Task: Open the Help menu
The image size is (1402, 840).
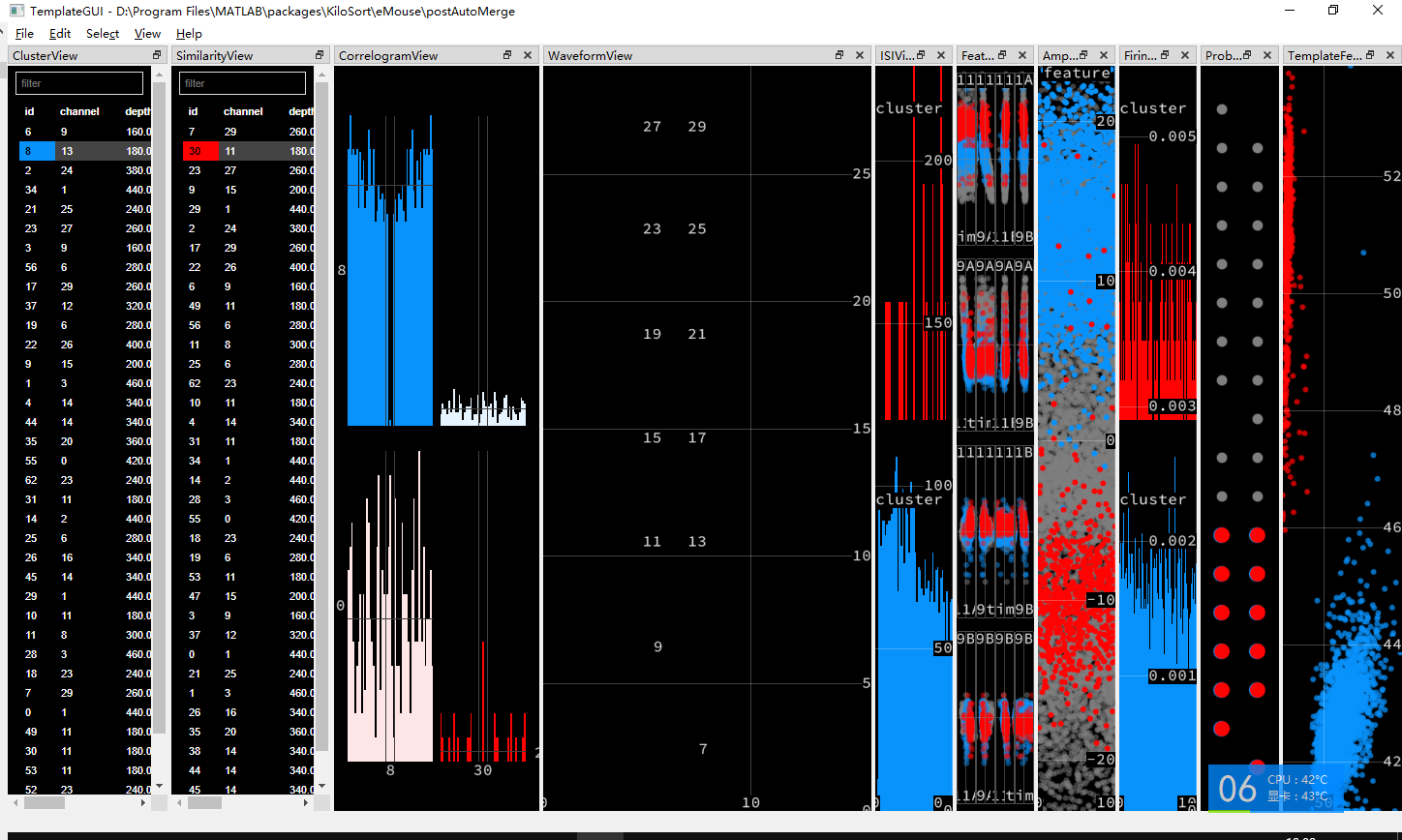Action: tap(189, 33)
